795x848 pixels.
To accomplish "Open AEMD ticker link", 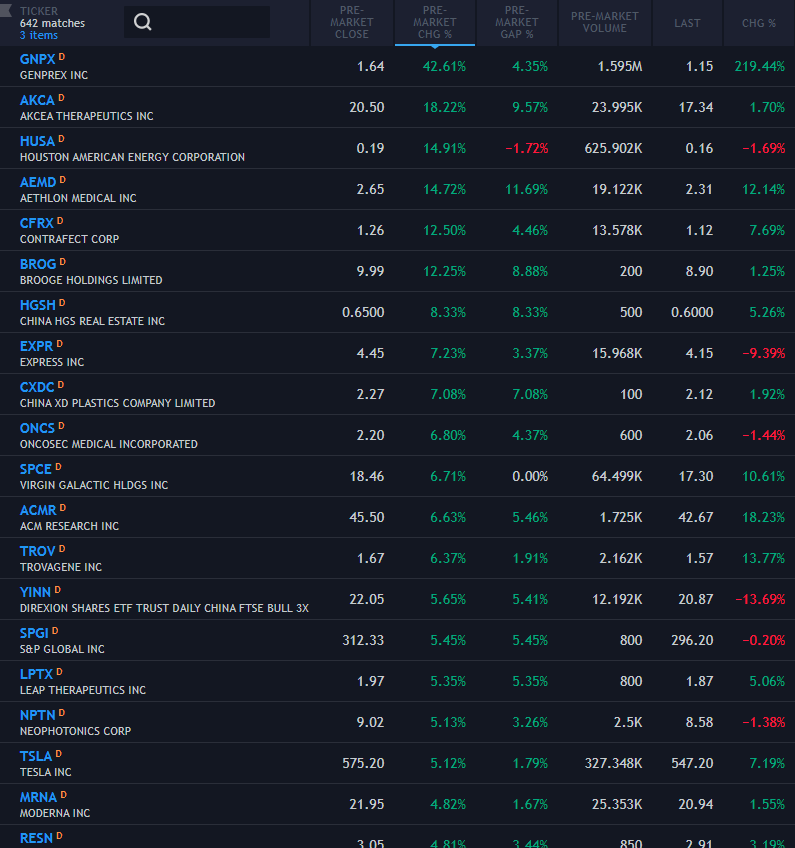I will click(38, 183).
